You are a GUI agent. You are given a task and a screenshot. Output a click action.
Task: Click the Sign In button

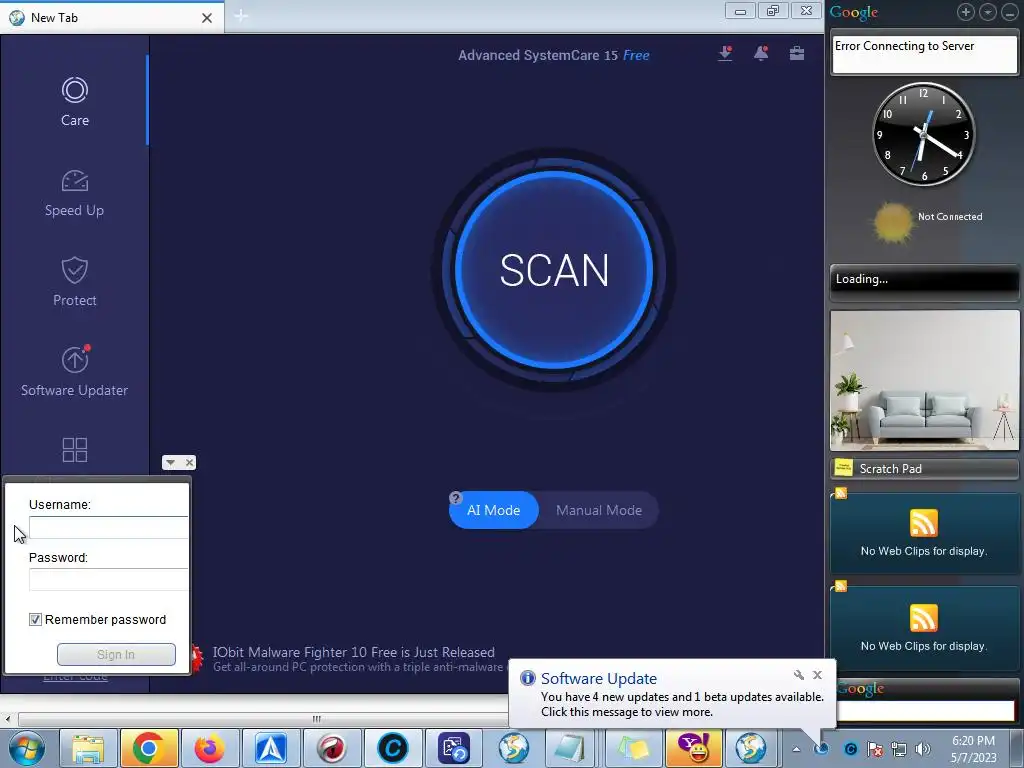point(116,654)
